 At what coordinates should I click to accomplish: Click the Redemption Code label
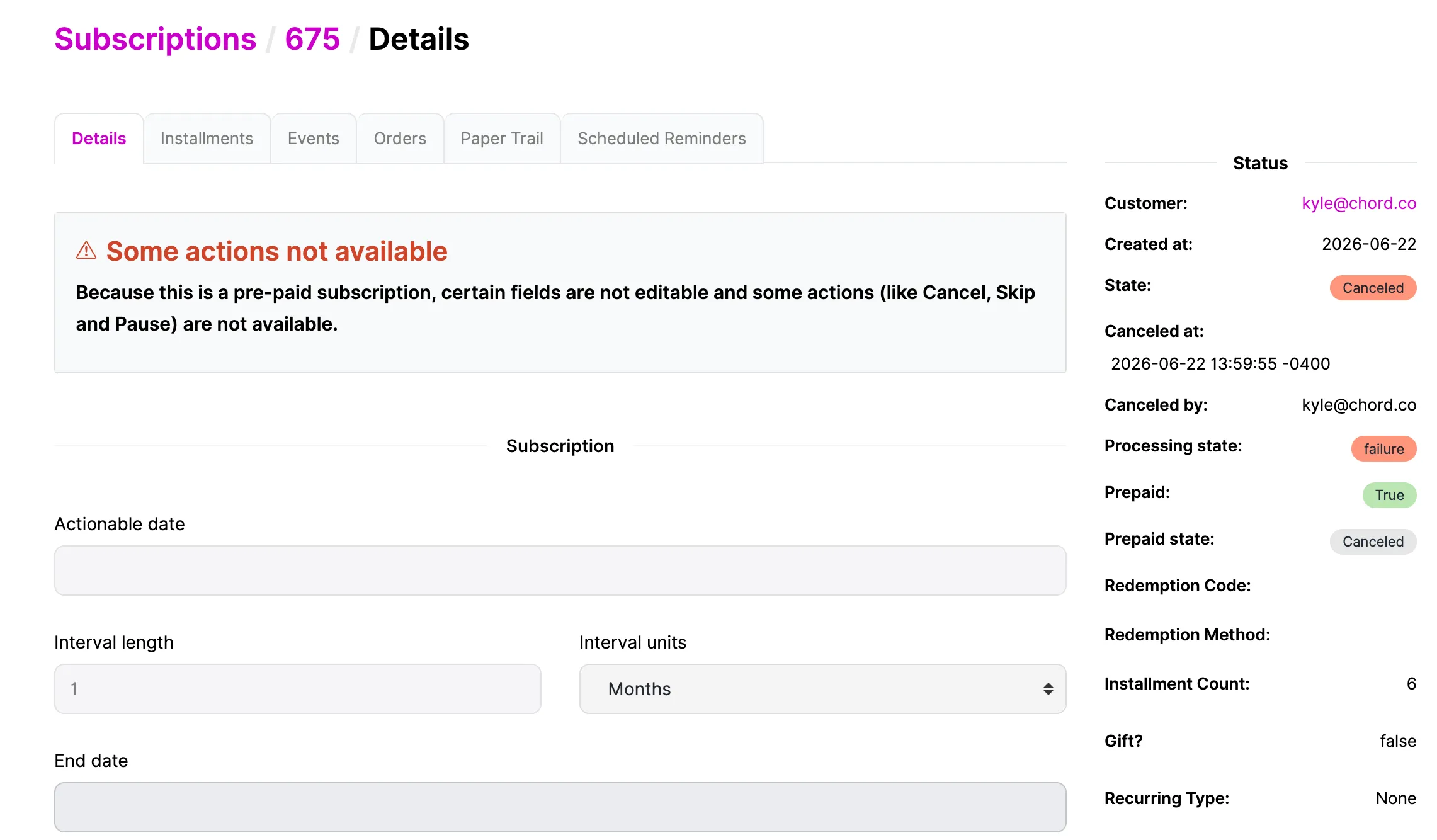point(1178,586)
